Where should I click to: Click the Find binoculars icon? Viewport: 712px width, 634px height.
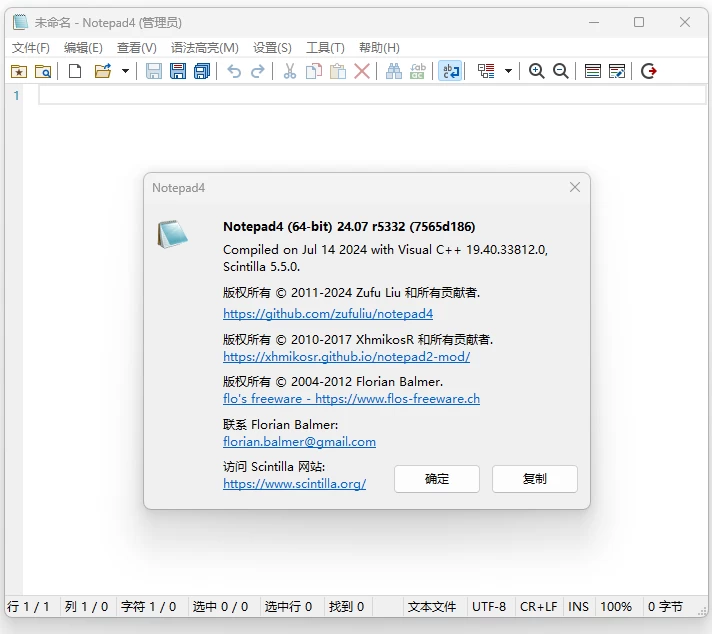tap(393, 71)
